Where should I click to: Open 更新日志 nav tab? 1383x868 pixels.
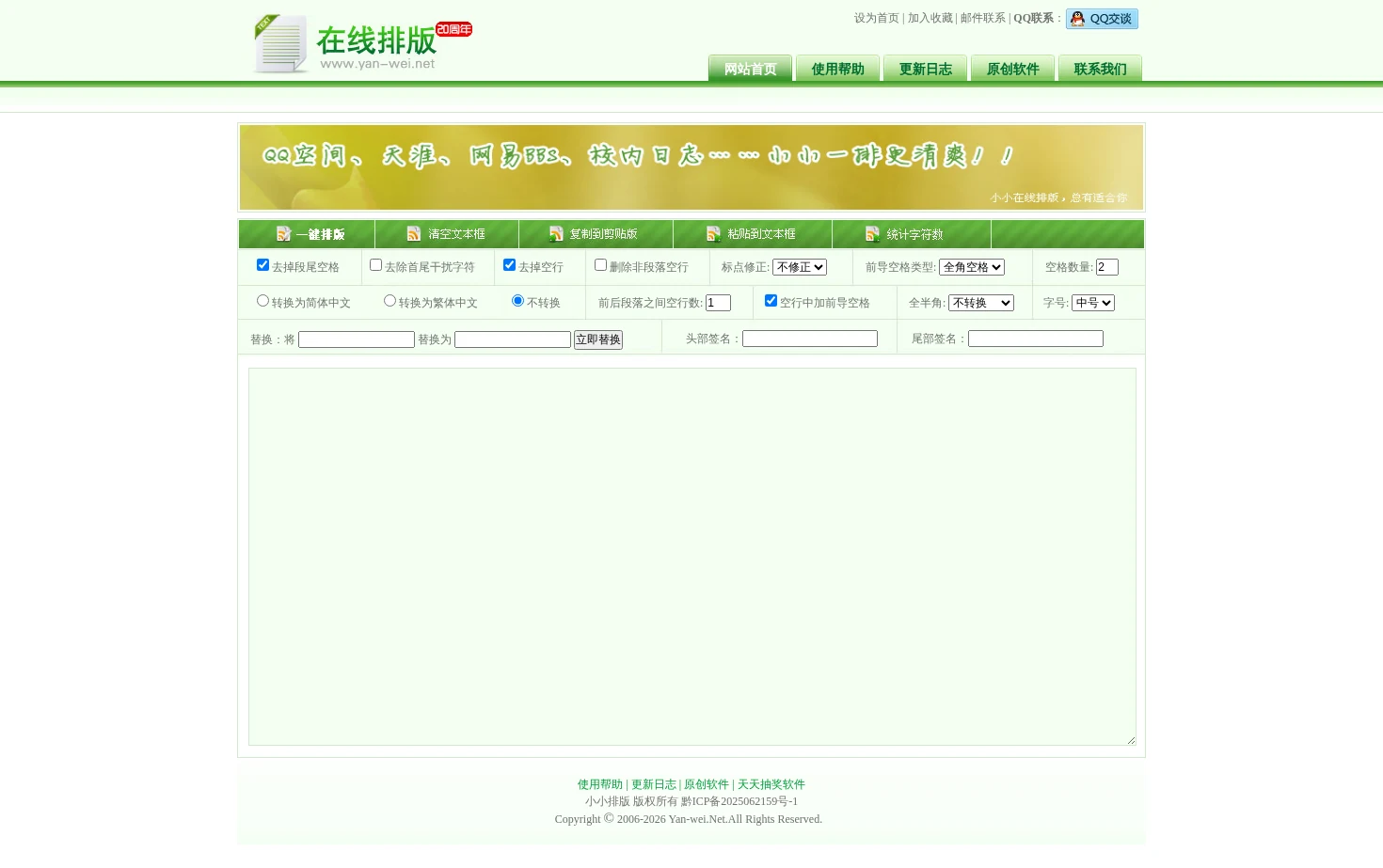925,69
